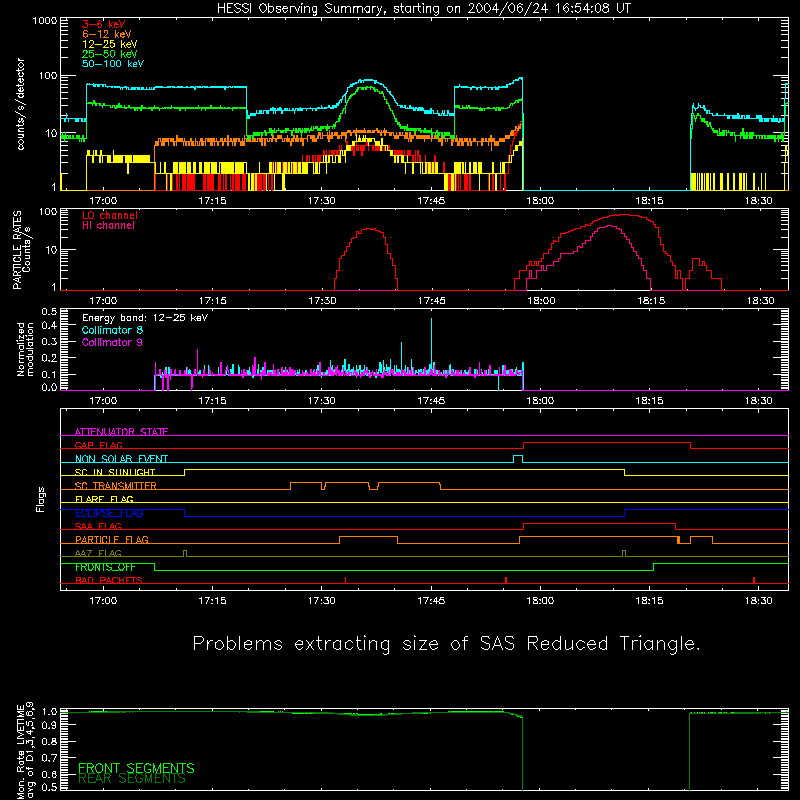
Task: Click the Energy band: 12-25 keV label
Action: pyautogui.click(x=145, y=318)
